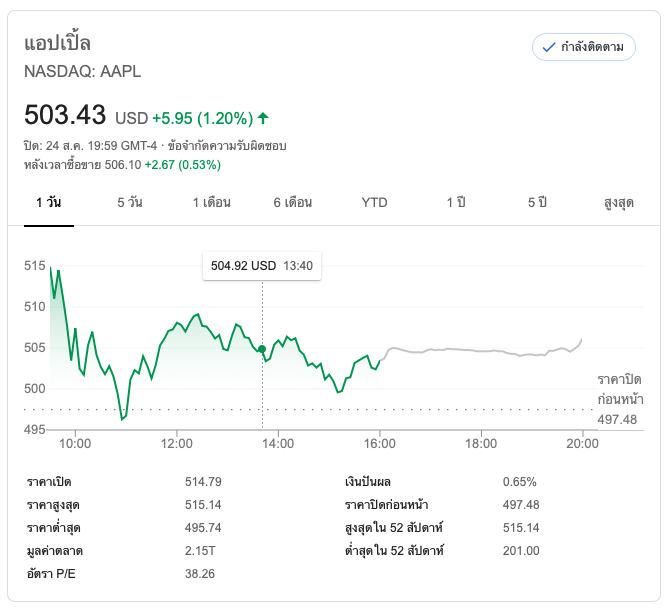Click the 504.92 USD chart tooltip
Viewport: 667px width, 608px height.
261,266
